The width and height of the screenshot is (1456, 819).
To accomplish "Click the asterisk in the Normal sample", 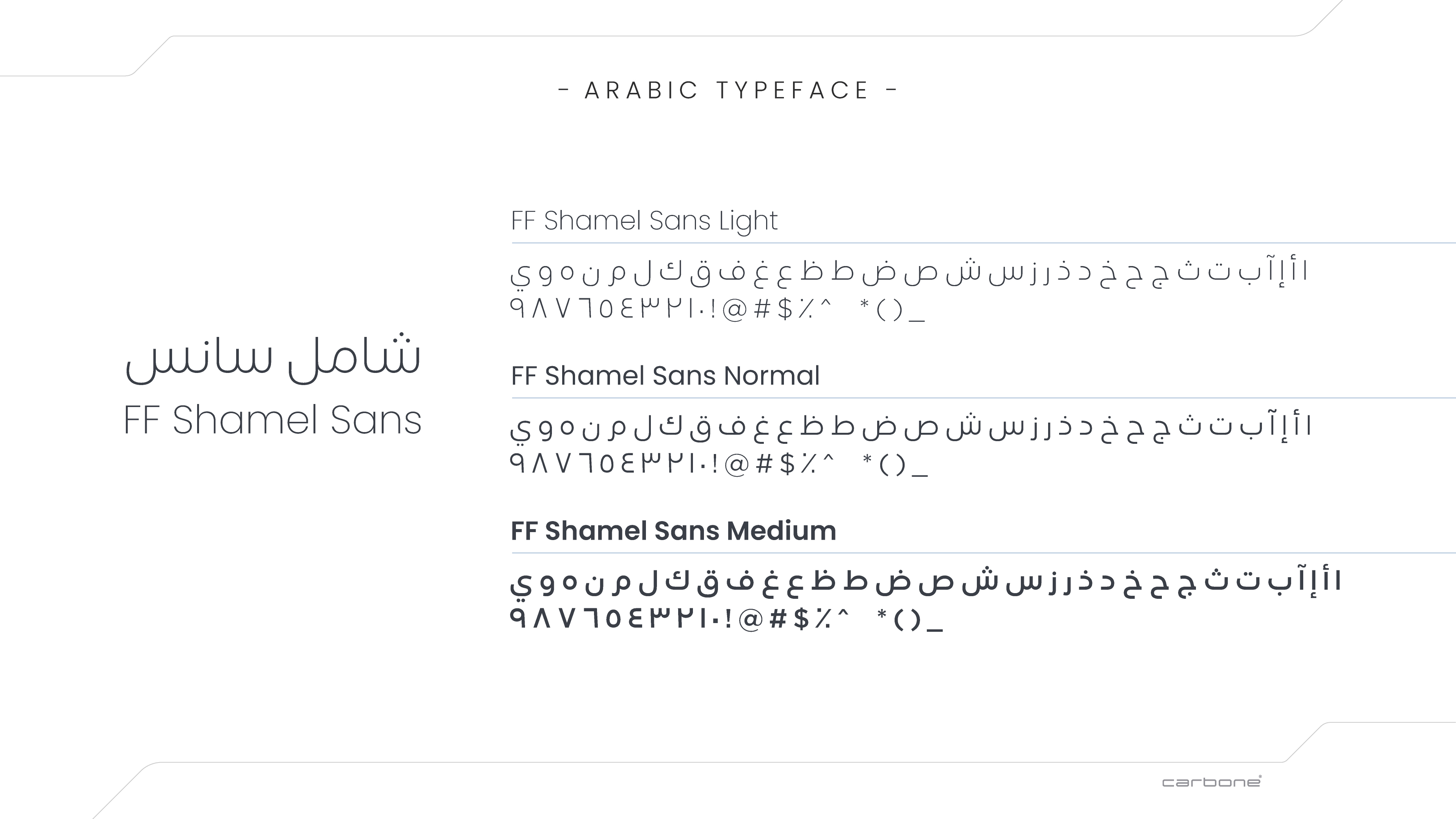I will click(x=867, y=459).
